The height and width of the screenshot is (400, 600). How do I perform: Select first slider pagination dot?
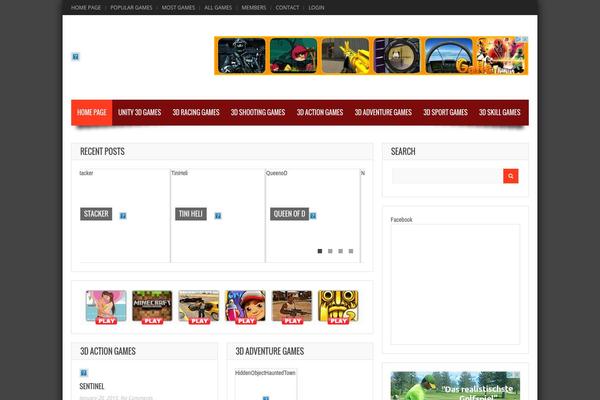(x=320, y=251)
